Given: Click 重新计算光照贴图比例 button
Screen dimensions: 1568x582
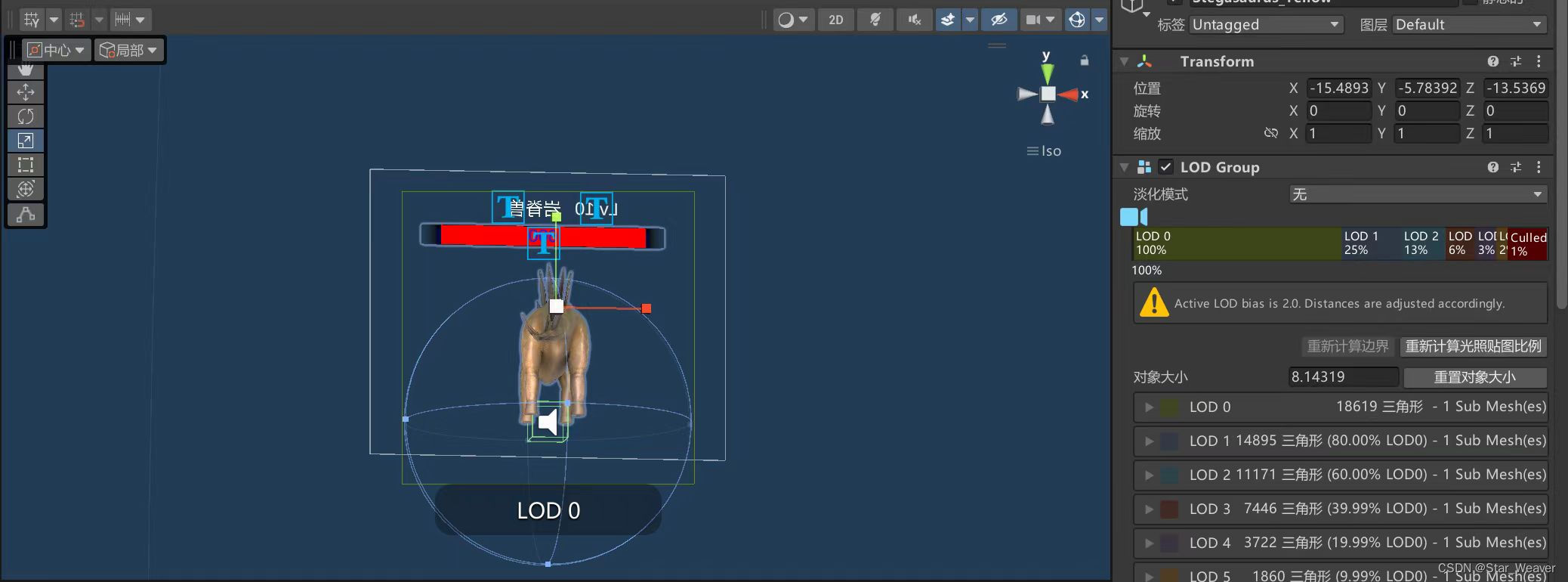Looking at the screenshot, I should (x=1474, y=346).
